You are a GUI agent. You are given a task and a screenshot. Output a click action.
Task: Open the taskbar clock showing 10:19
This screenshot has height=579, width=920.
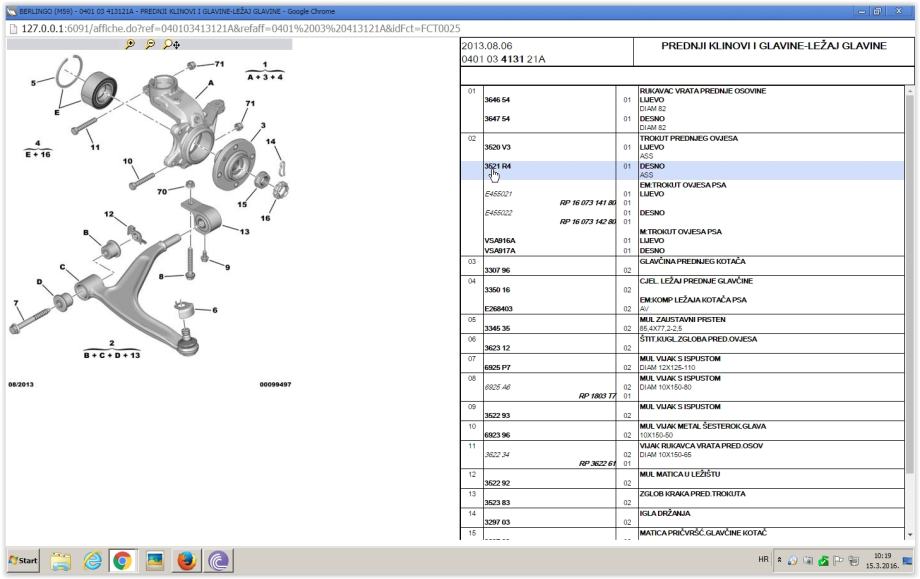click(882, 560)
